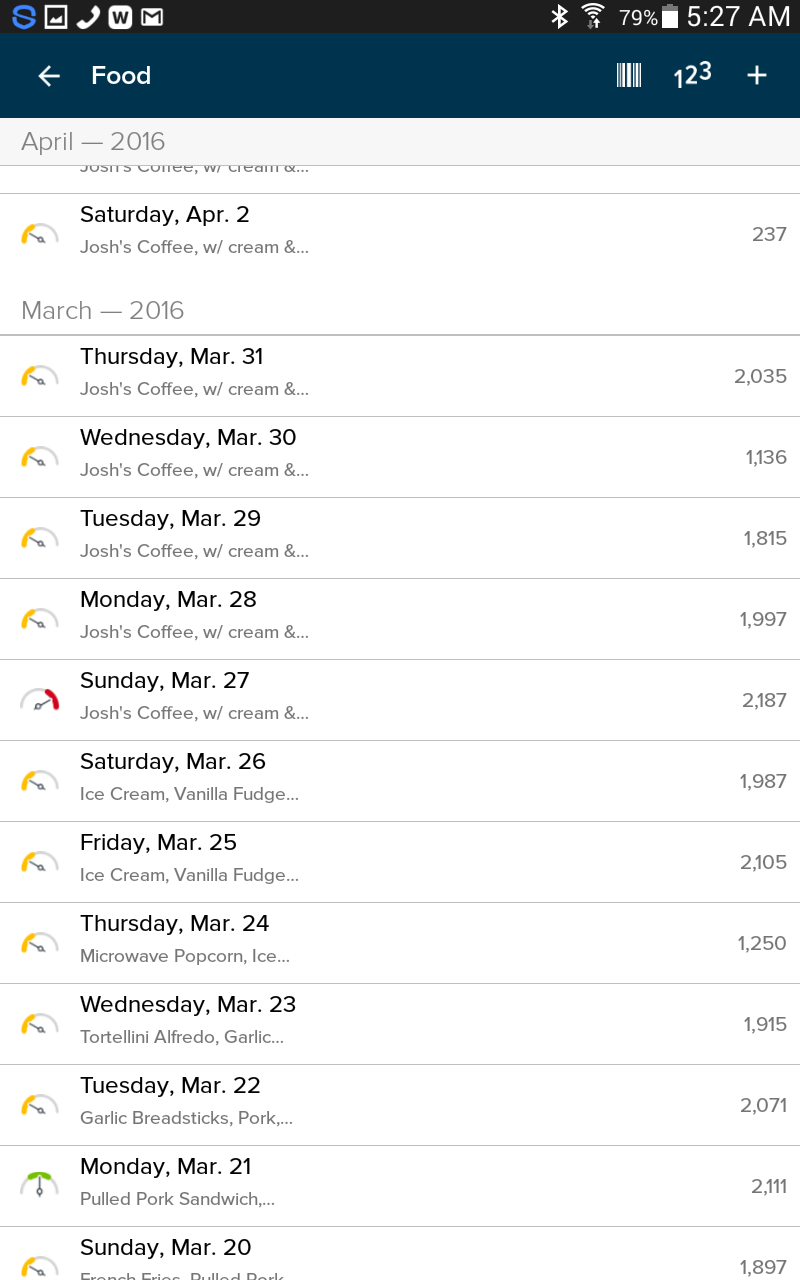Screen dimensions: 800x1280
Task: Open the barcode scanner
Action: tap(629, 76)
